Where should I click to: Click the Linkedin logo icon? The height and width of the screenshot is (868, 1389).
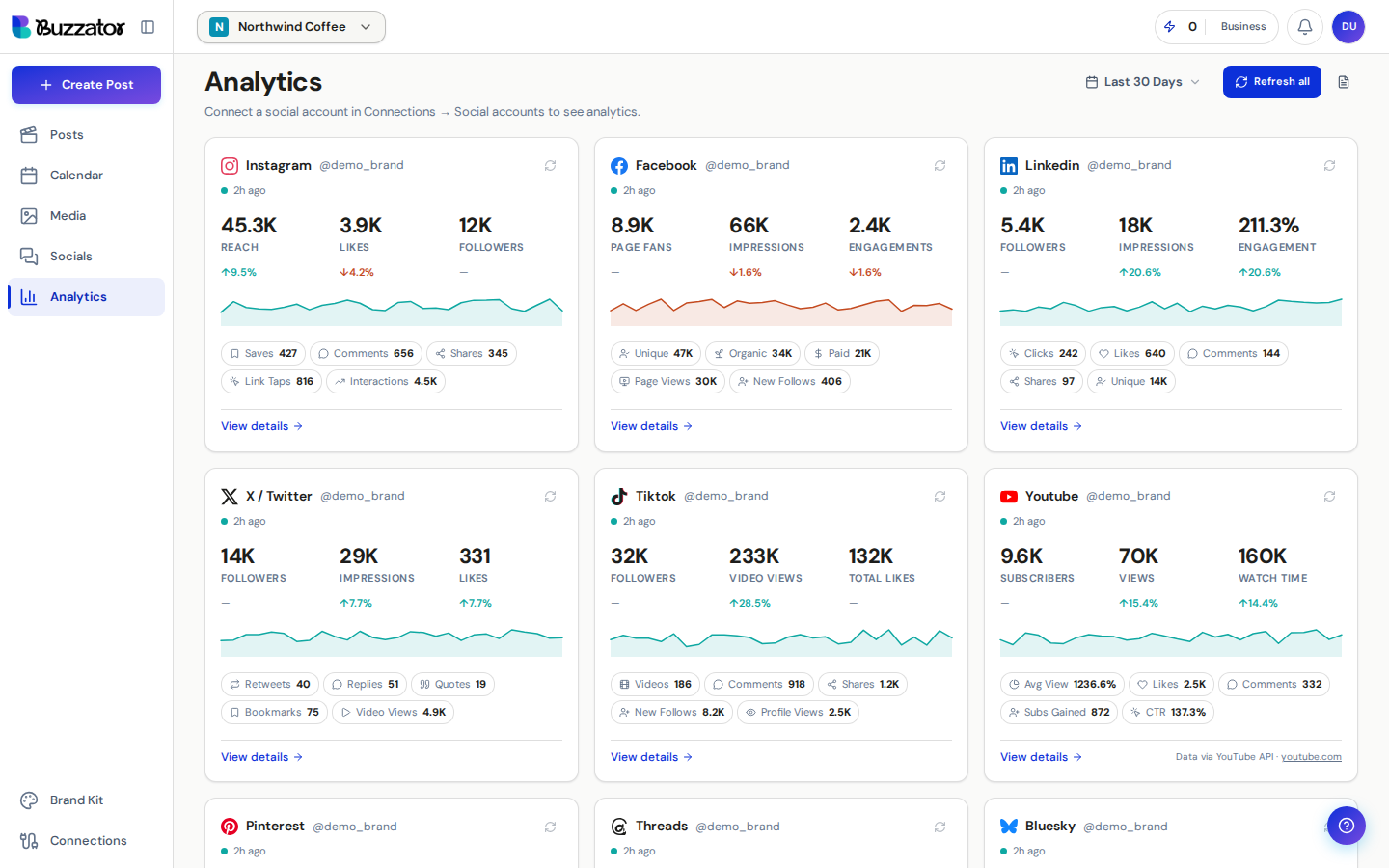[x=1009, y=166]
